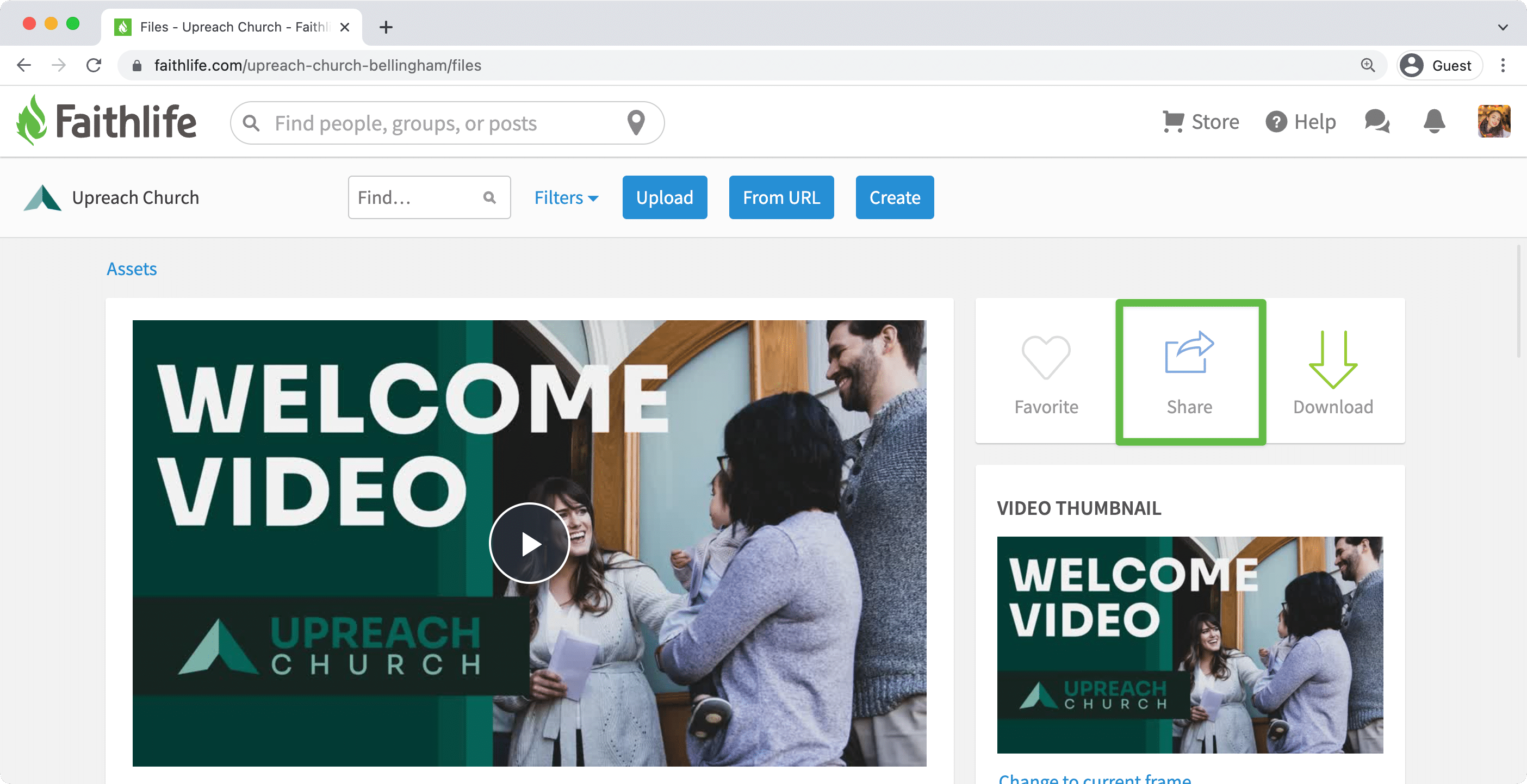Screen dimensions: 1527x784
Task: Click the Upreach Church group name
Action: click(136, 197)
